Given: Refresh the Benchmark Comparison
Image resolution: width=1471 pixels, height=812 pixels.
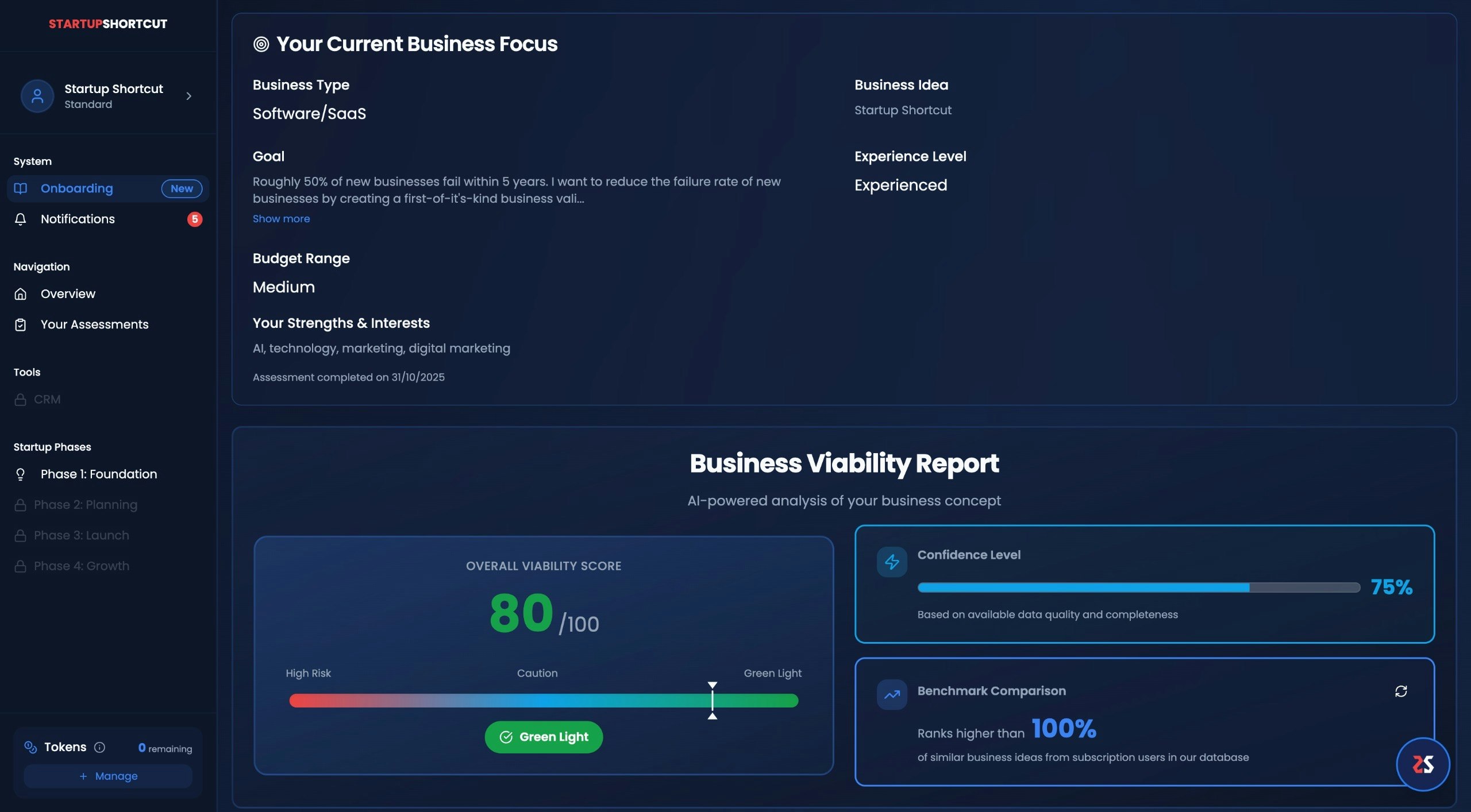Looking at the screenshot, I should pyautogui.click(x=1401, y=691).
